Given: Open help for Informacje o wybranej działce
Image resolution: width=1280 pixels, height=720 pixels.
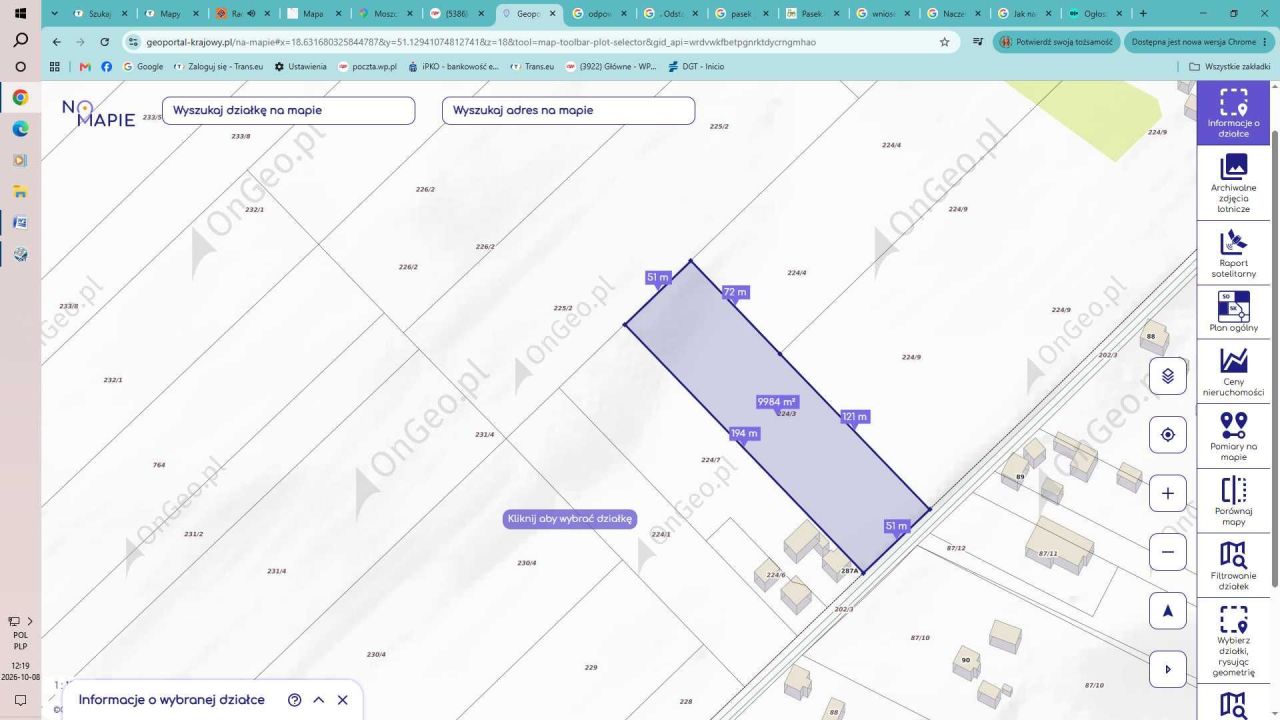Looking at the screenshot, I should coord(294,700).
